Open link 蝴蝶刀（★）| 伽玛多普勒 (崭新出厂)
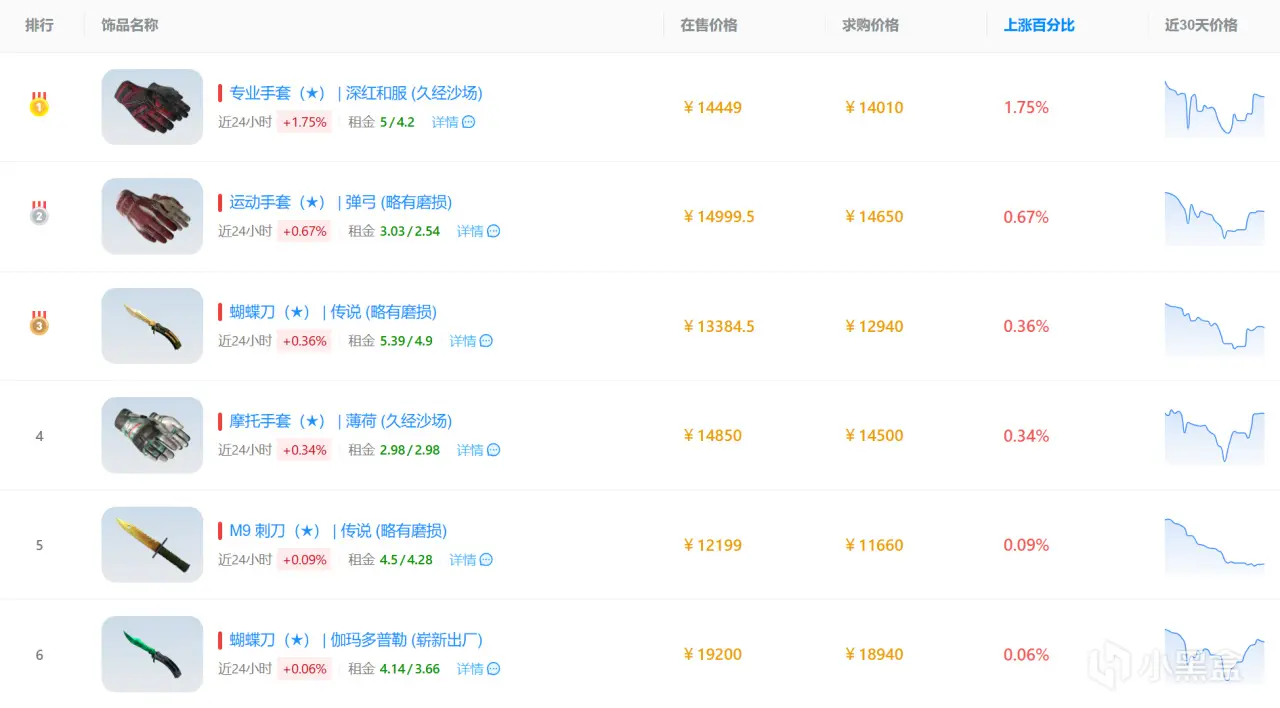1280x708 pixels. [x=356, y=640]
